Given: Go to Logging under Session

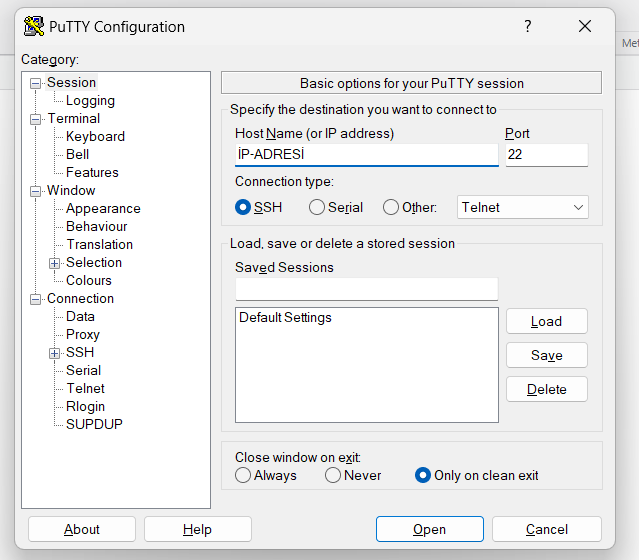Looking at the screenshot, I should point(90,101).
